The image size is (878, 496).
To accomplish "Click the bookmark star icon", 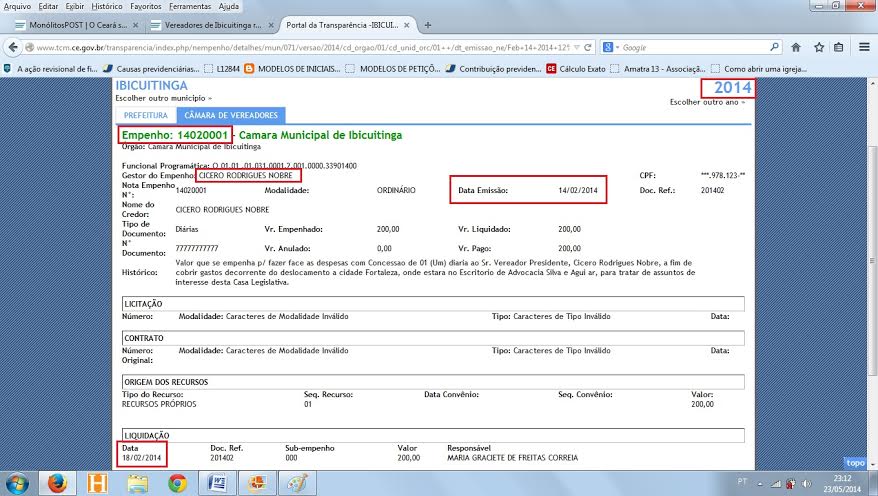I will (819, 47).
